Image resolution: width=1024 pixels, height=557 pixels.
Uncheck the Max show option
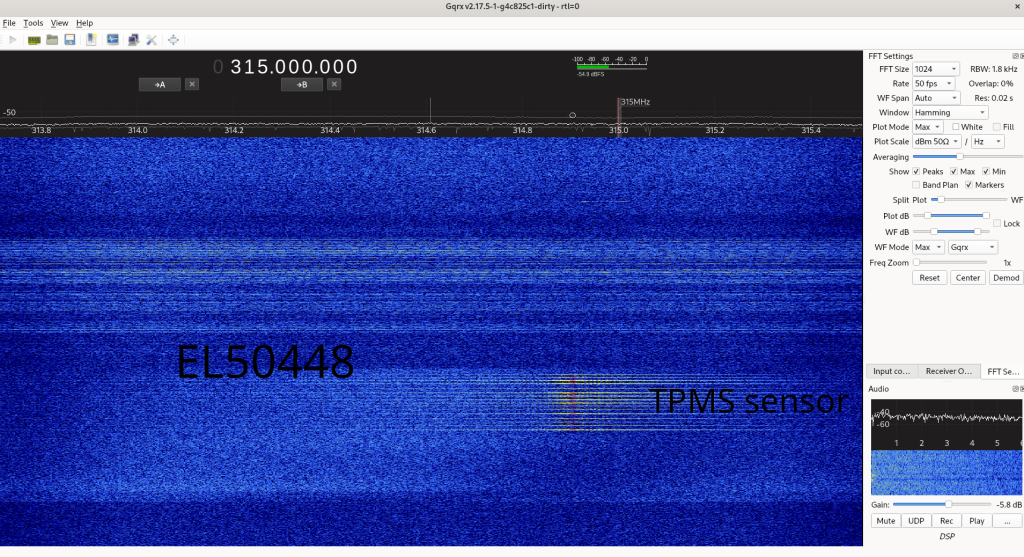click(954, 171)
